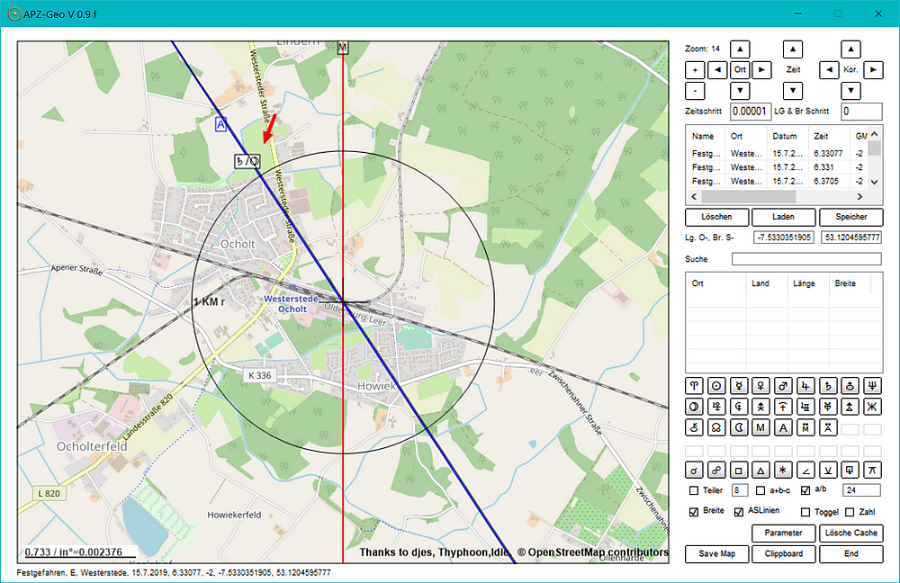
Task: Sort saved list by Datum column header
Action: 788,137
